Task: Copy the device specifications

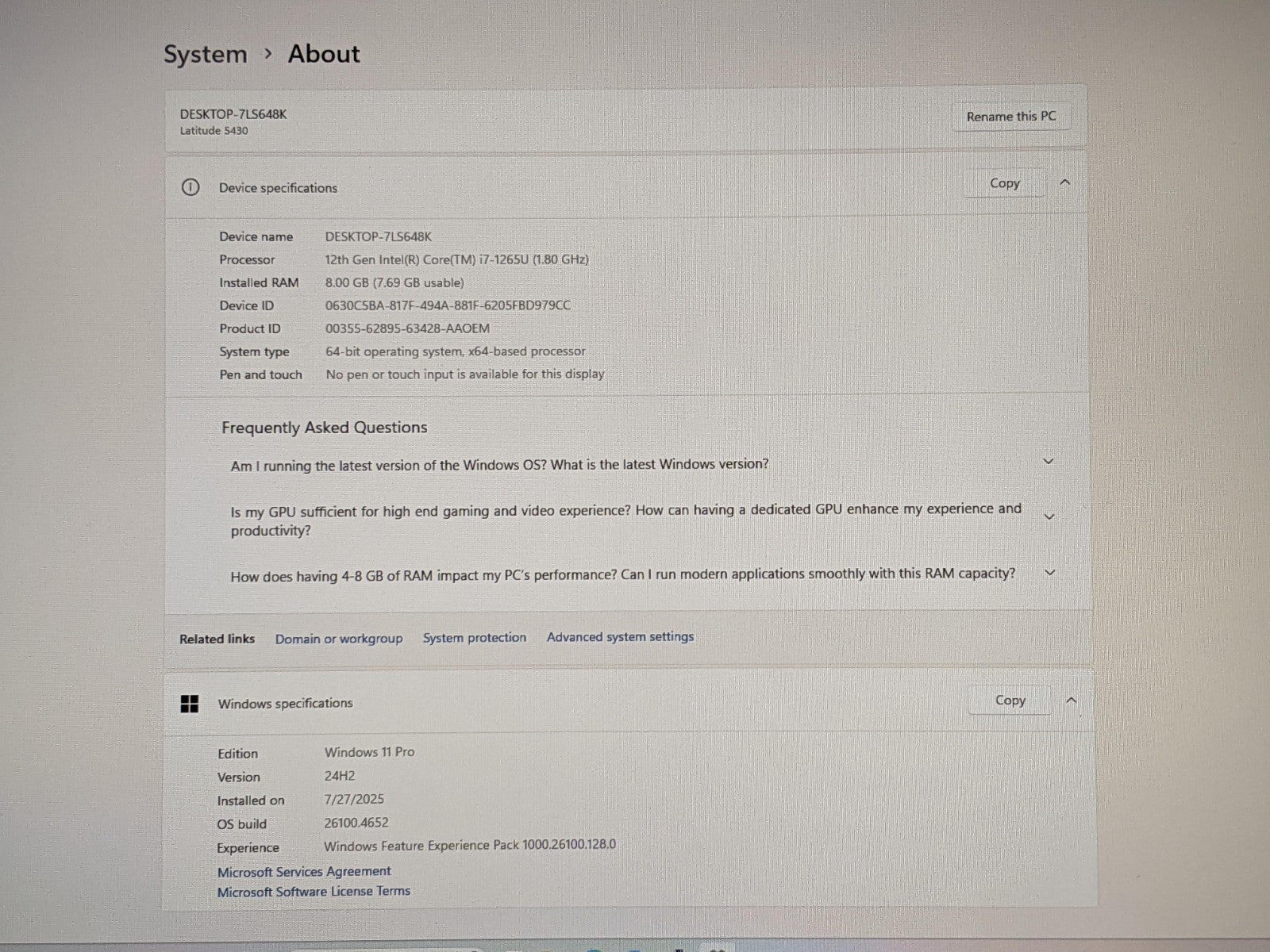Action: coord(1004,183)
